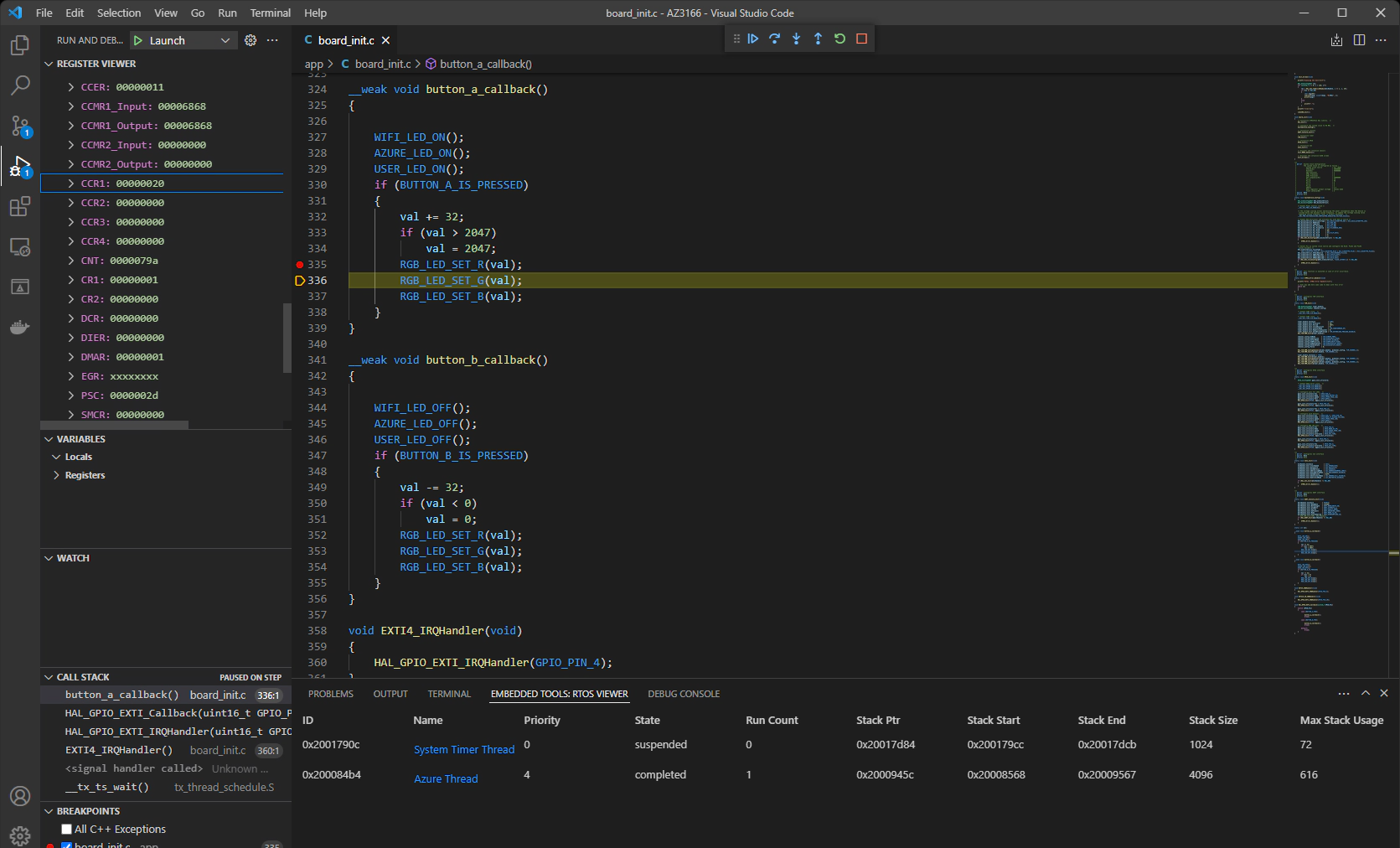Split the editor to the right
1400x848 pixels.
pyautogui.click(x=1359, y=40)
